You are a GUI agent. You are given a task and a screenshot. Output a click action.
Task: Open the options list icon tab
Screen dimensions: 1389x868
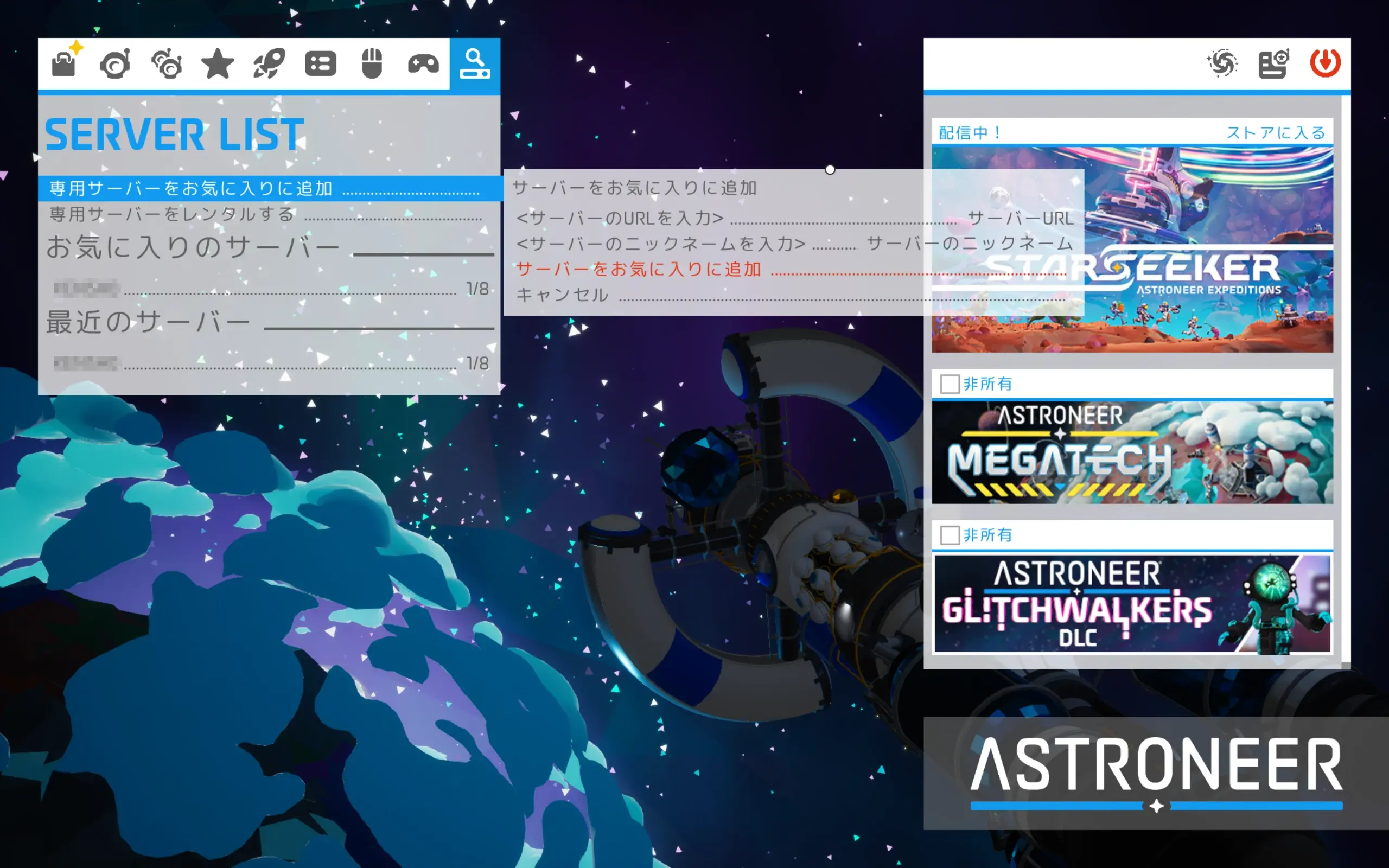320,62
